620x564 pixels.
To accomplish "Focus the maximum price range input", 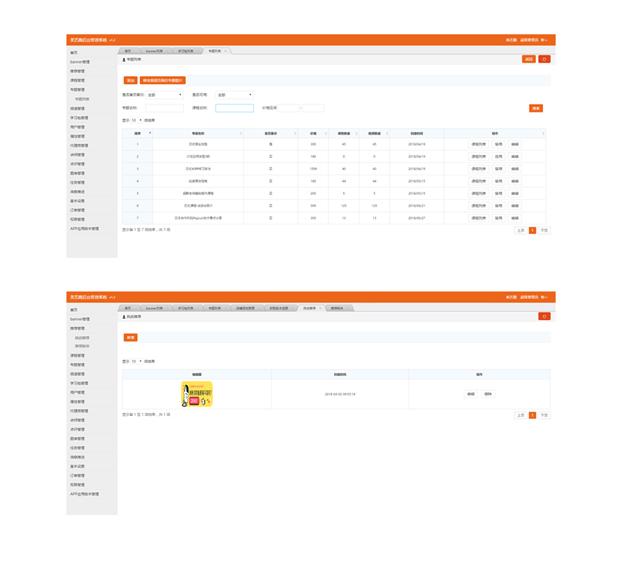I will click(x=313, y=108).
